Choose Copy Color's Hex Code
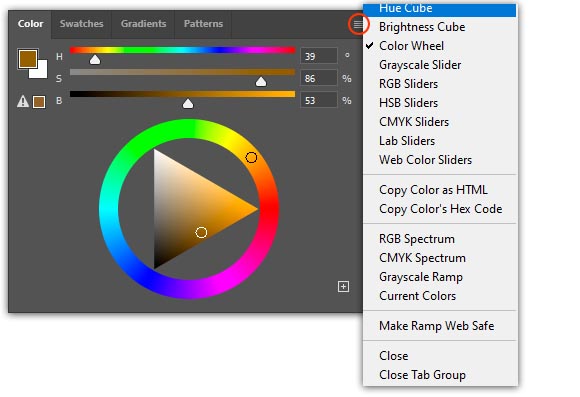Viewport: 580px width, 397px height. [439, 209]
